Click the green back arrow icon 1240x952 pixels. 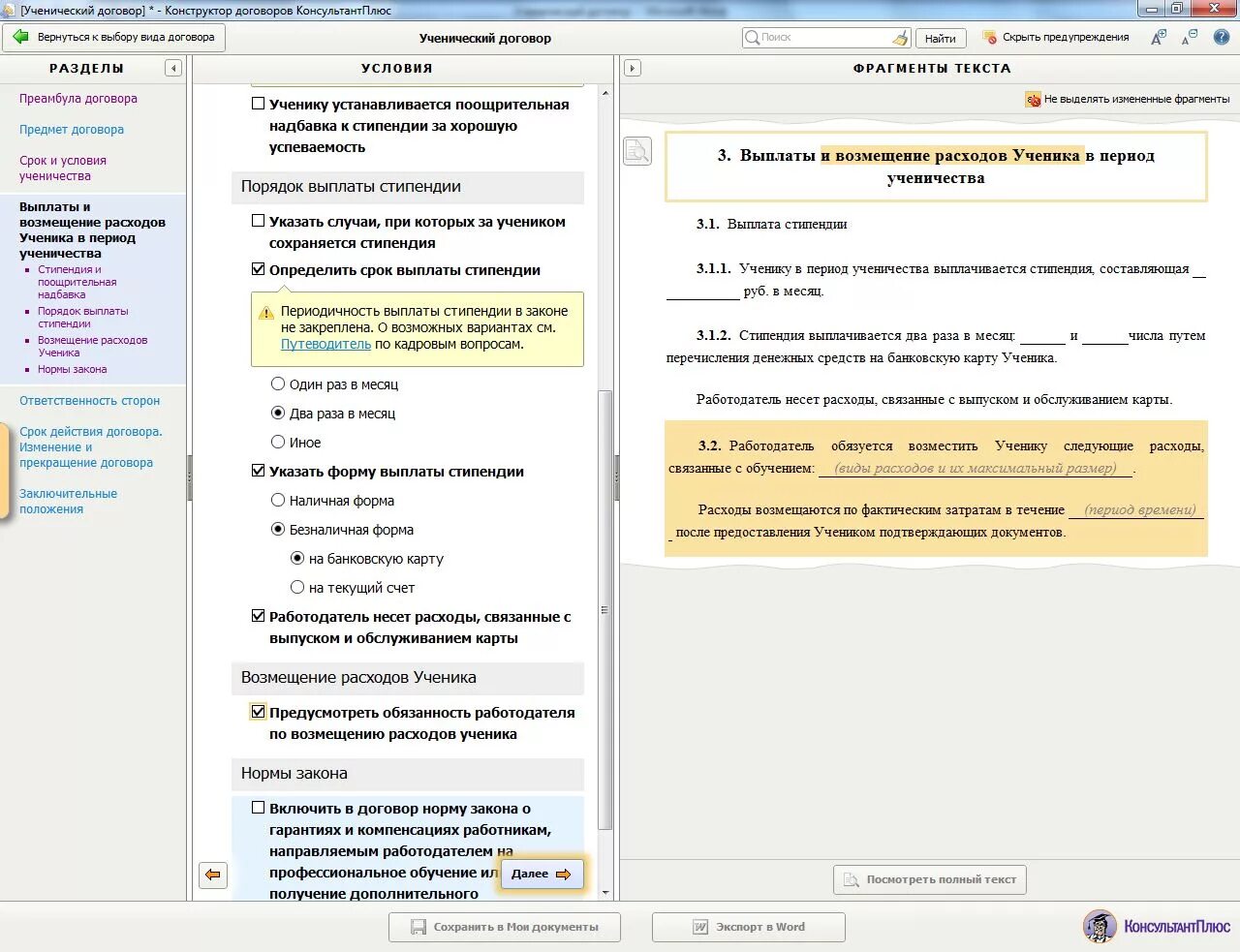click(20, 37)
